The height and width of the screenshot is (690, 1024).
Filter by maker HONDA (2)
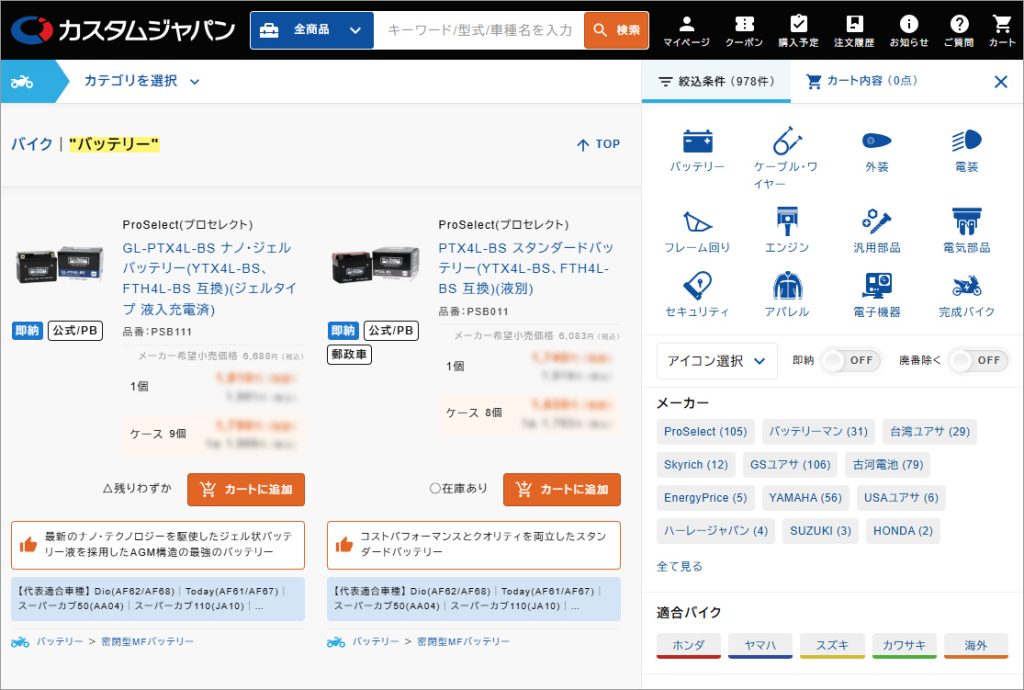pos(903,531)
